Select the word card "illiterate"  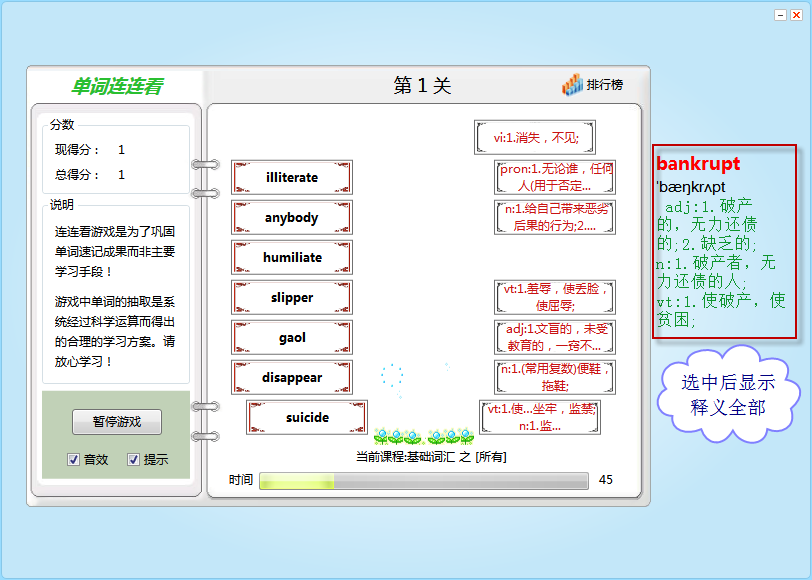click(x=292, y=178)
